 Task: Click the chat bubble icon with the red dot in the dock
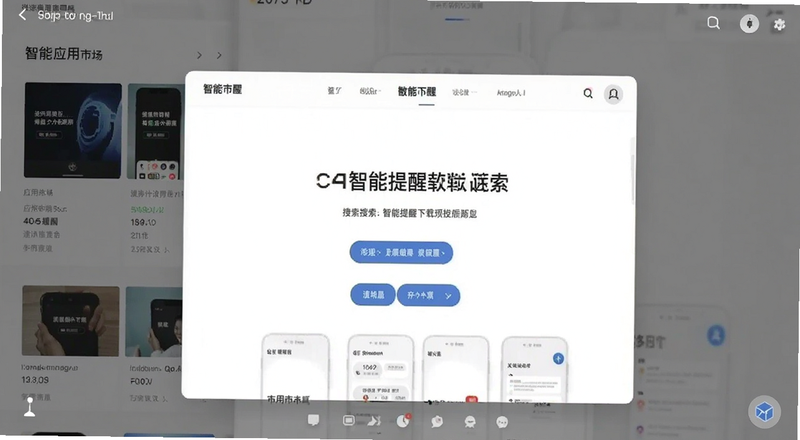(x=437, y=421)
